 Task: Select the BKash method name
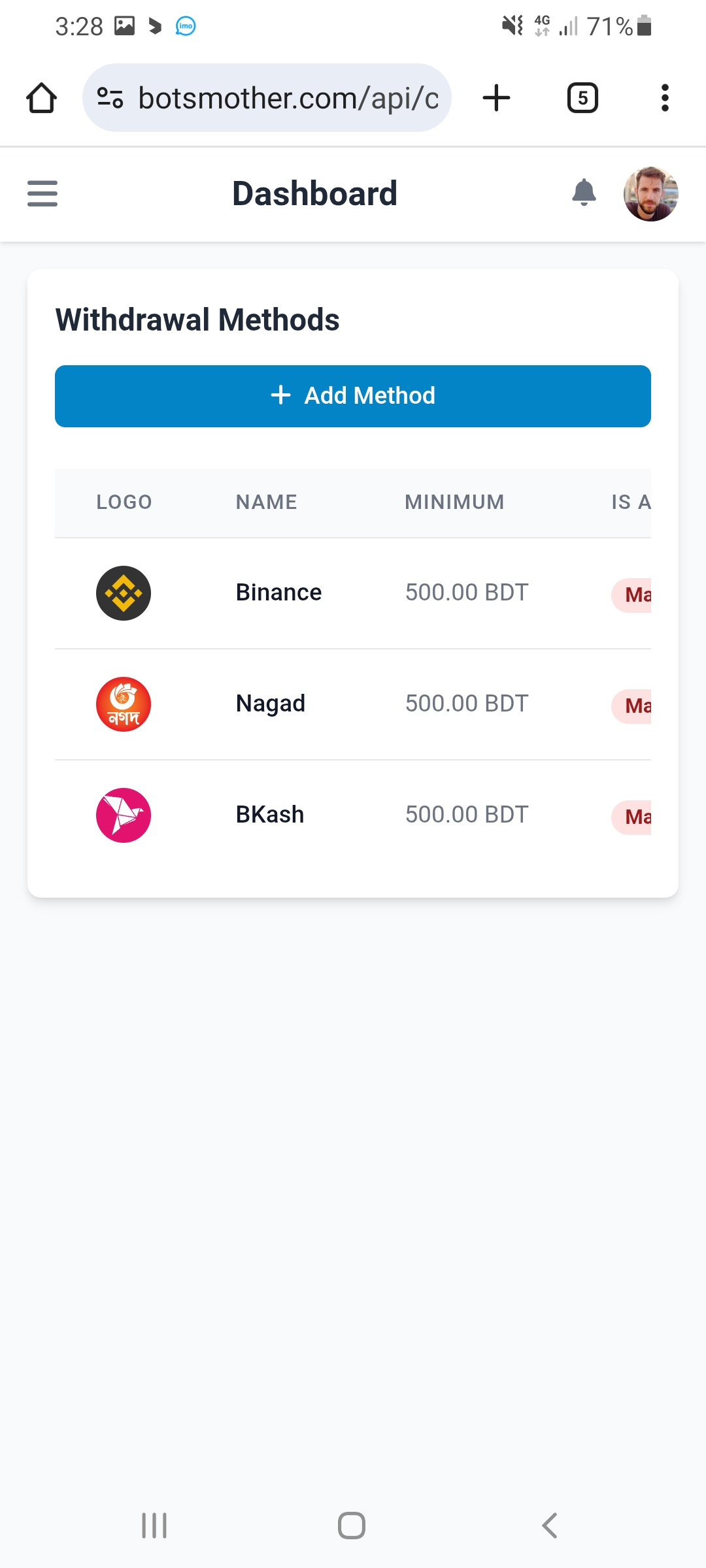[x=269, y=815]
